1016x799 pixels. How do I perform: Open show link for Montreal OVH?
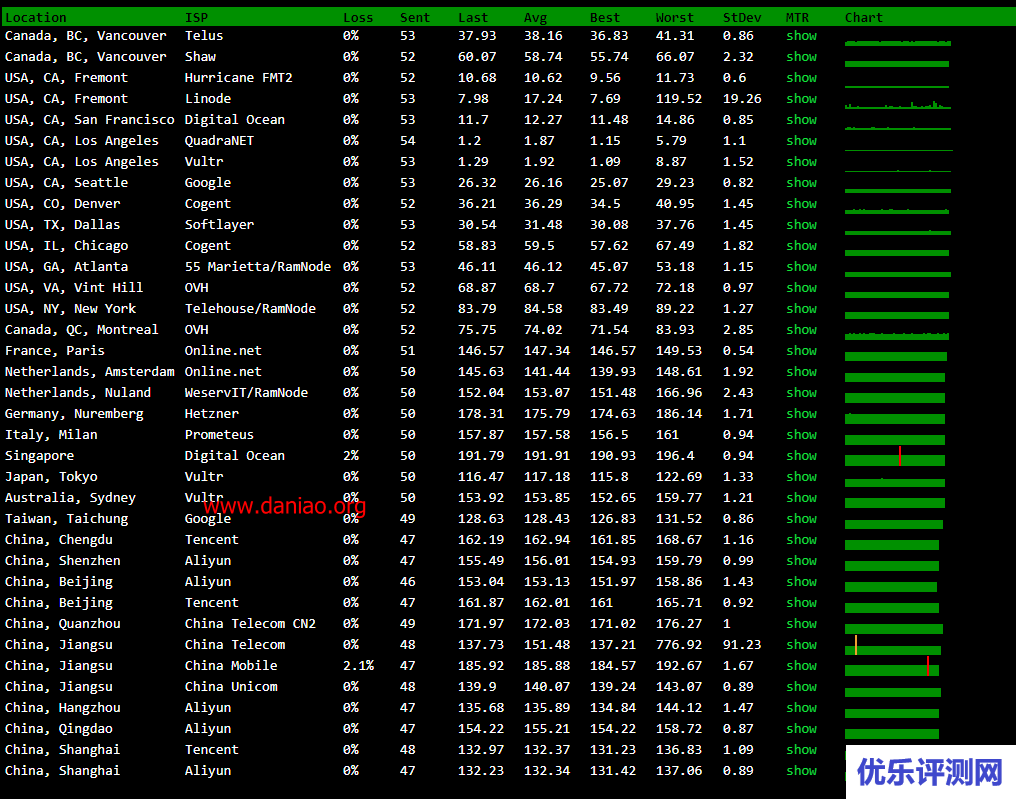click(x=802, y=330)
